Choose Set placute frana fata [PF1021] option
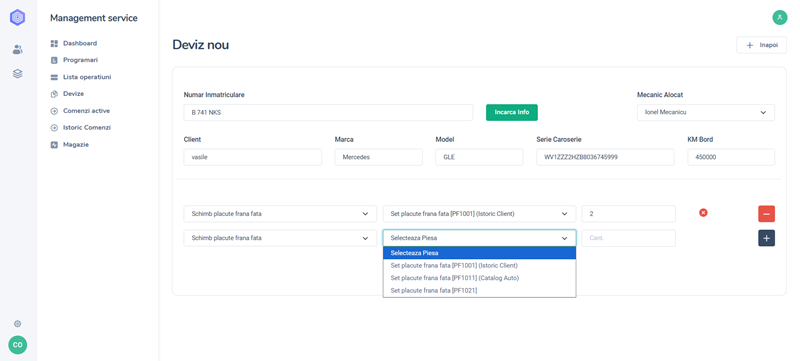The image size is (800, 361). point(479,291)
